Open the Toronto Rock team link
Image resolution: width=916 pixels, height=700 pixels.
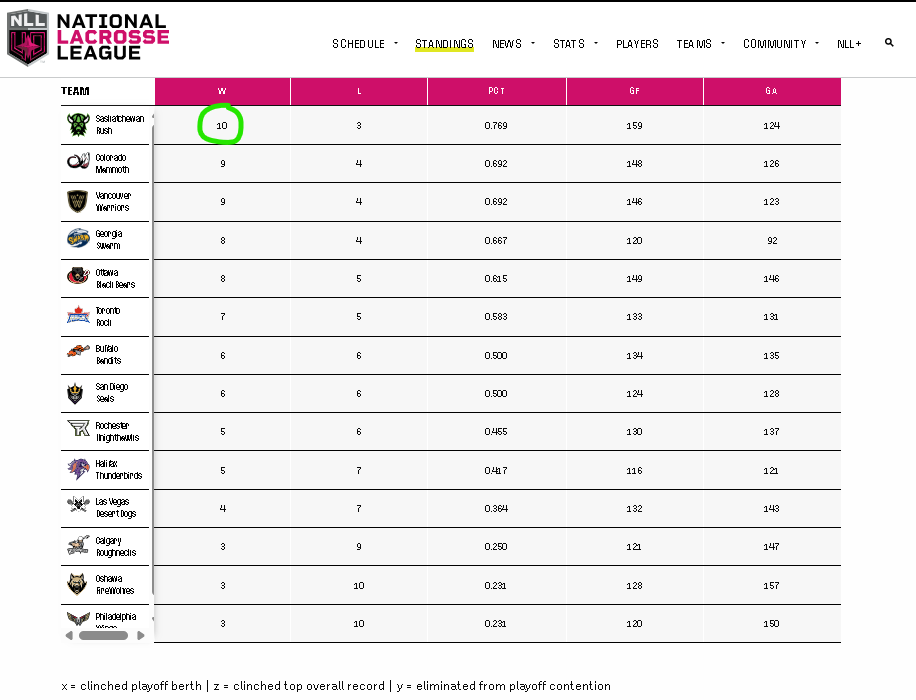tap(107, 317)
